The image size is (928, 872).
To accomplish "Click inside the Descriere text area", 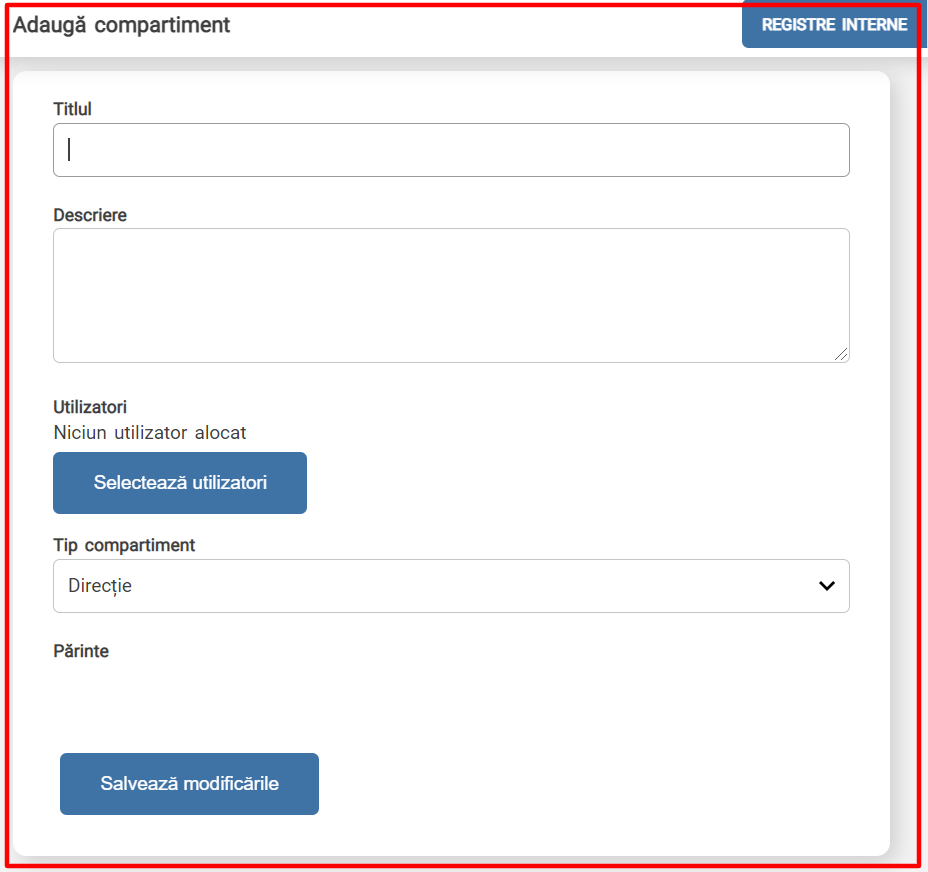I will pyautogui.click(x=451, y=295).
